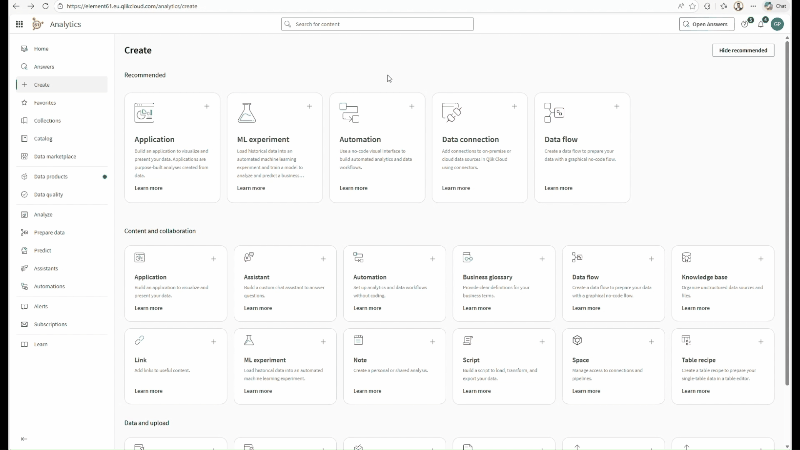Open Learn more under Knowledge base

point(695,308)
